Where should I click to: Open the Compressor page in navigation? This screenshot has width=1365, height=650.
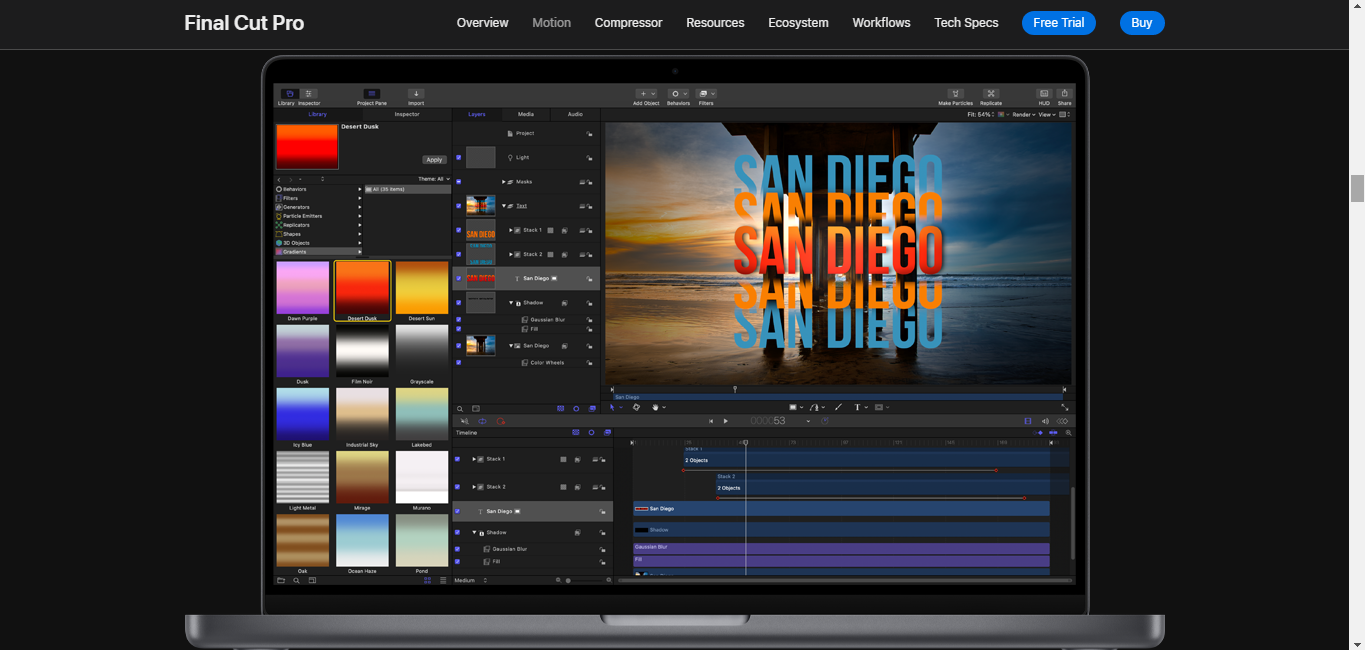coord(628,23)
